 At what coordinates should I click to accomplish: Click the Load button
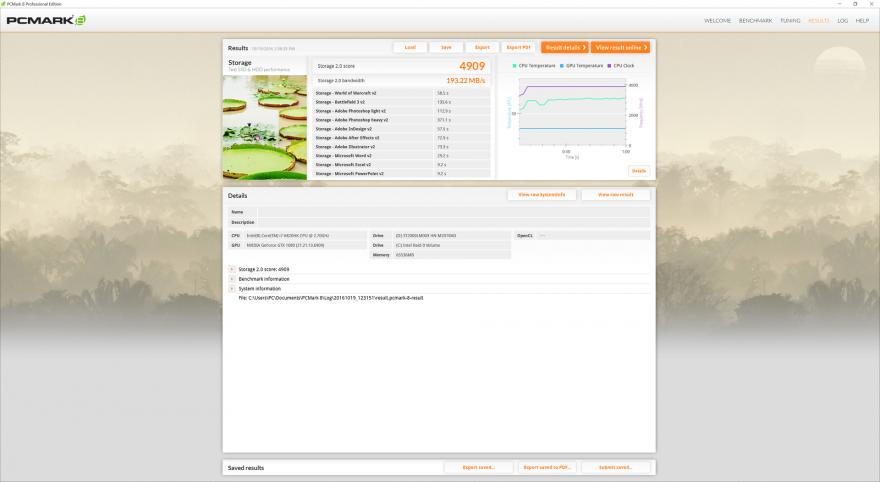[410, 47]
